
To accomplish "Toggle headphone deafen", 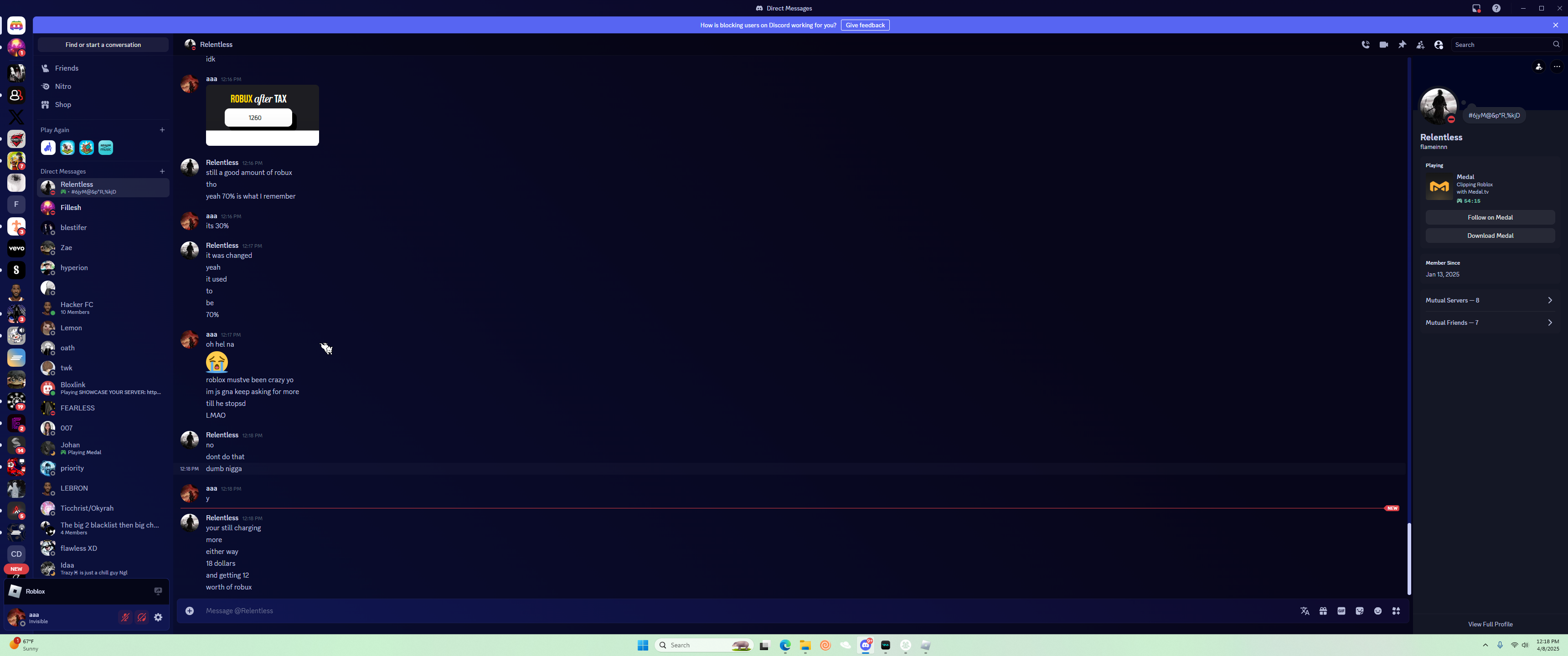I will 142,617.
